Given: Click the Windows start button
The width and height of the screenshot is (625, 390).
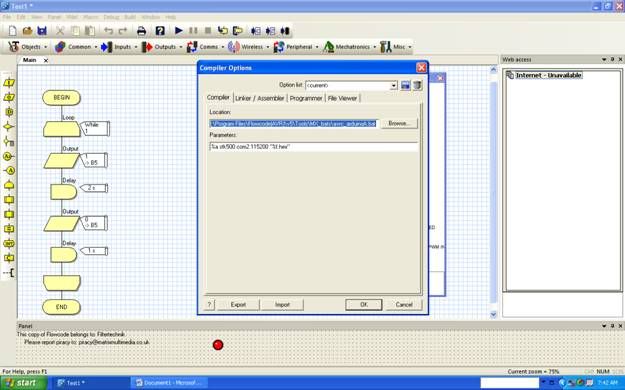Looking at the screenshot, I should point(23,383).
